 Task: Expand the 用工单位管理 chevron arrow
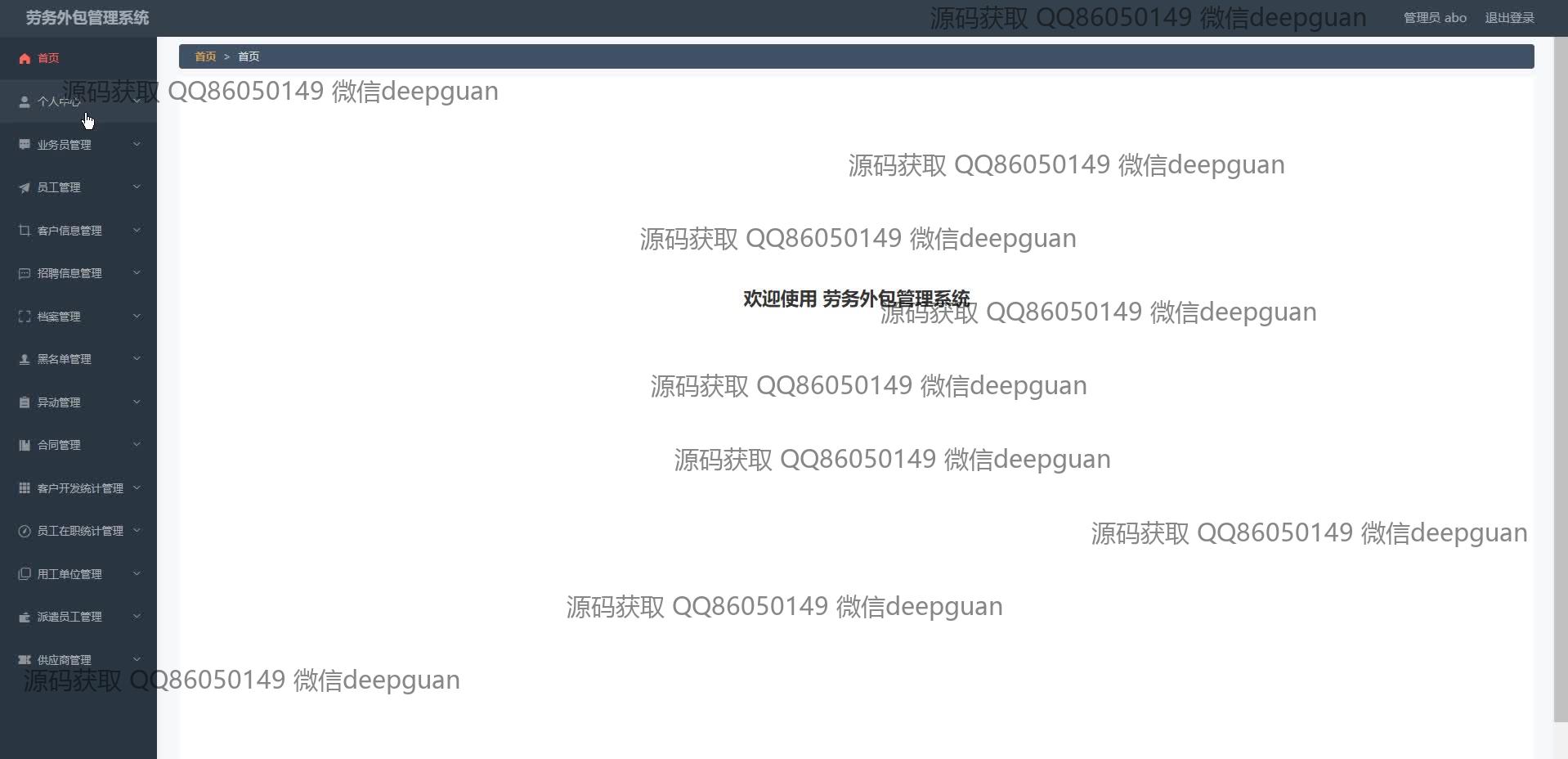click(x=137, y=573)
